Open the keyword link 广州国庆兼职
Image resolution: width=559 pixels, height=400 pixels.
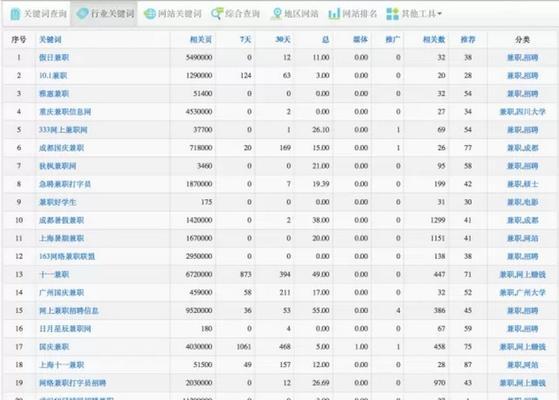click(x=62, y=293)
